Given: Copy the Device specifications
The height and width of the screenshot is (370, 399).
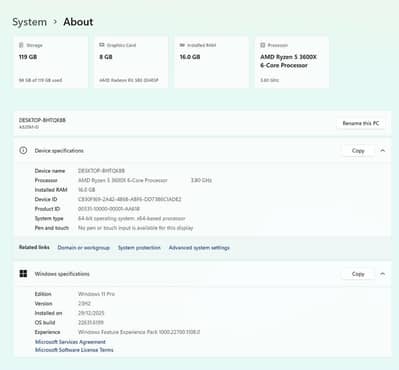Looking at the screenshot, I should 358,151.
